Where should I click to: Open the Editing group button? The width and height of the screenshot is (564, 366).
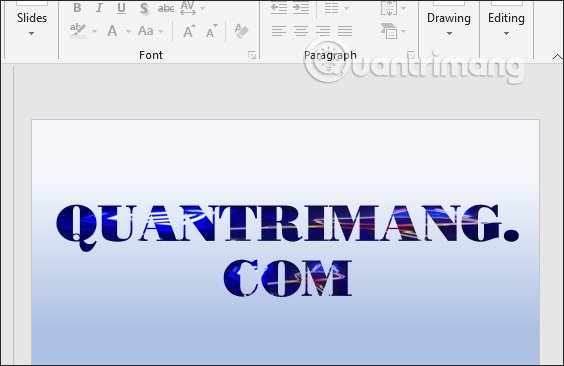coord(506,24)
